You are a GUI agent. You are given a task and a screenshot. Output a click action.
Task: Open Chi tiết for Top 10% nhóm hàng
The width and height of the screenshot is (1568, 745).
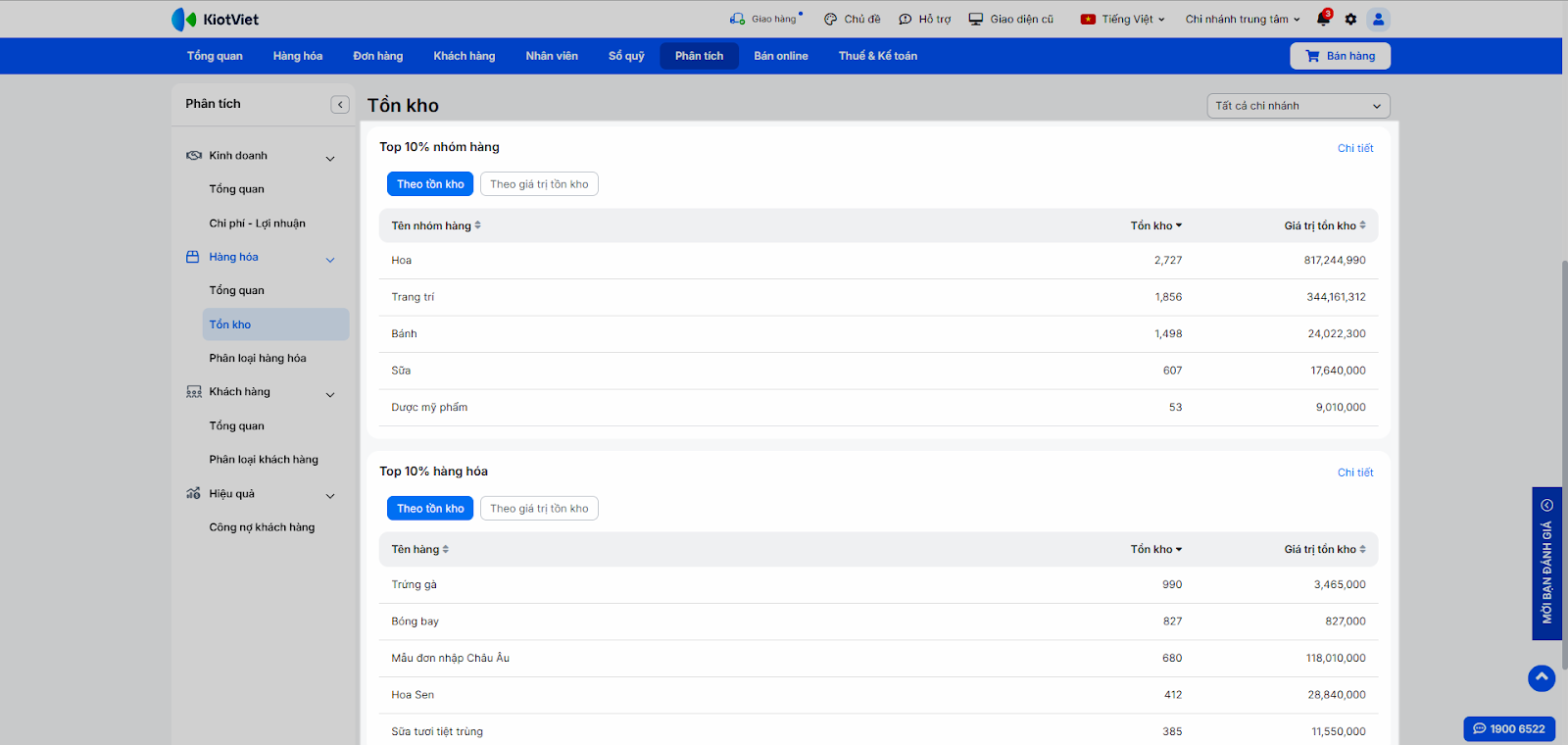tap(1355, 148)
